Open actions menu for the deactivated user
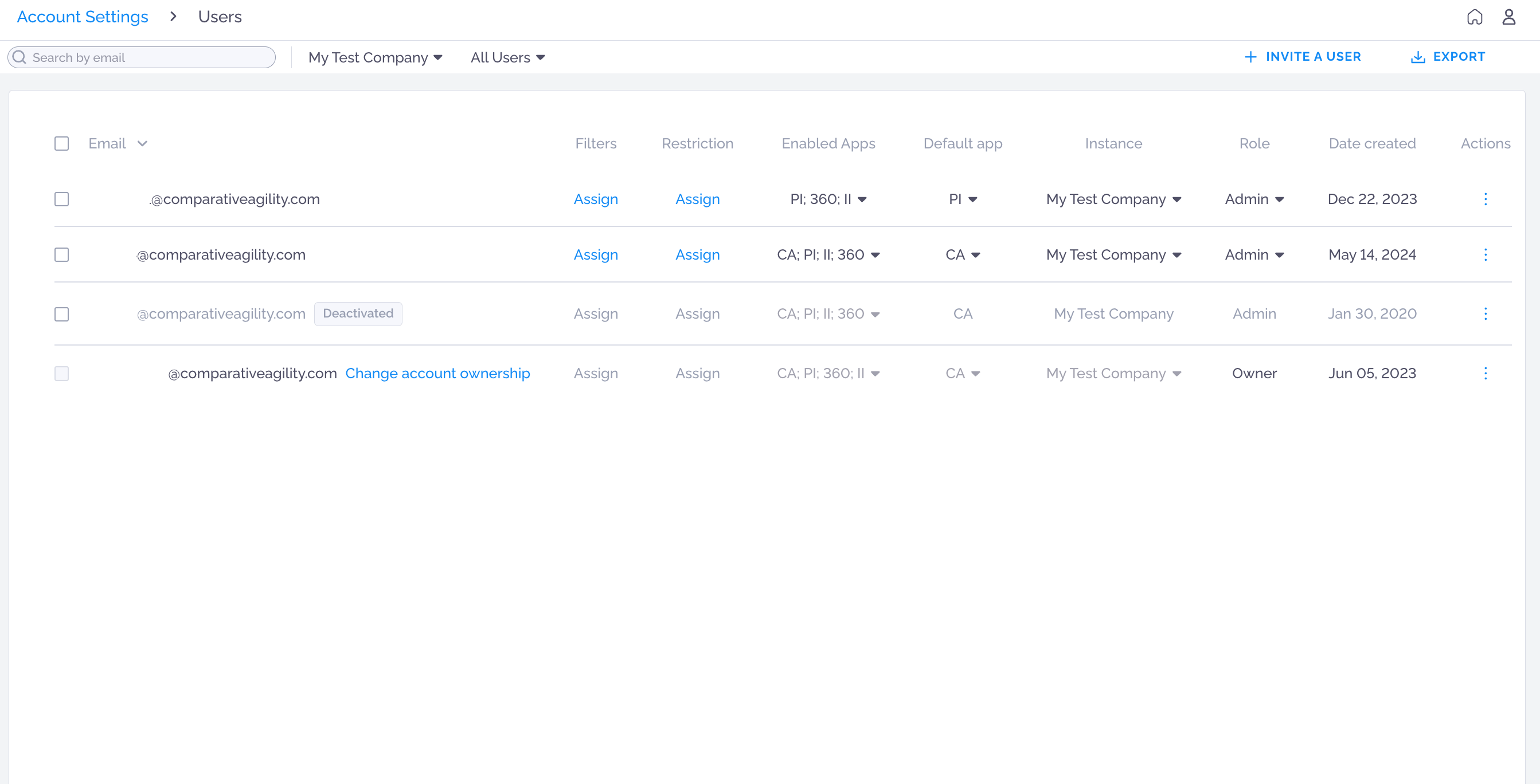 pyautogui.click(x=1485, y=313)
